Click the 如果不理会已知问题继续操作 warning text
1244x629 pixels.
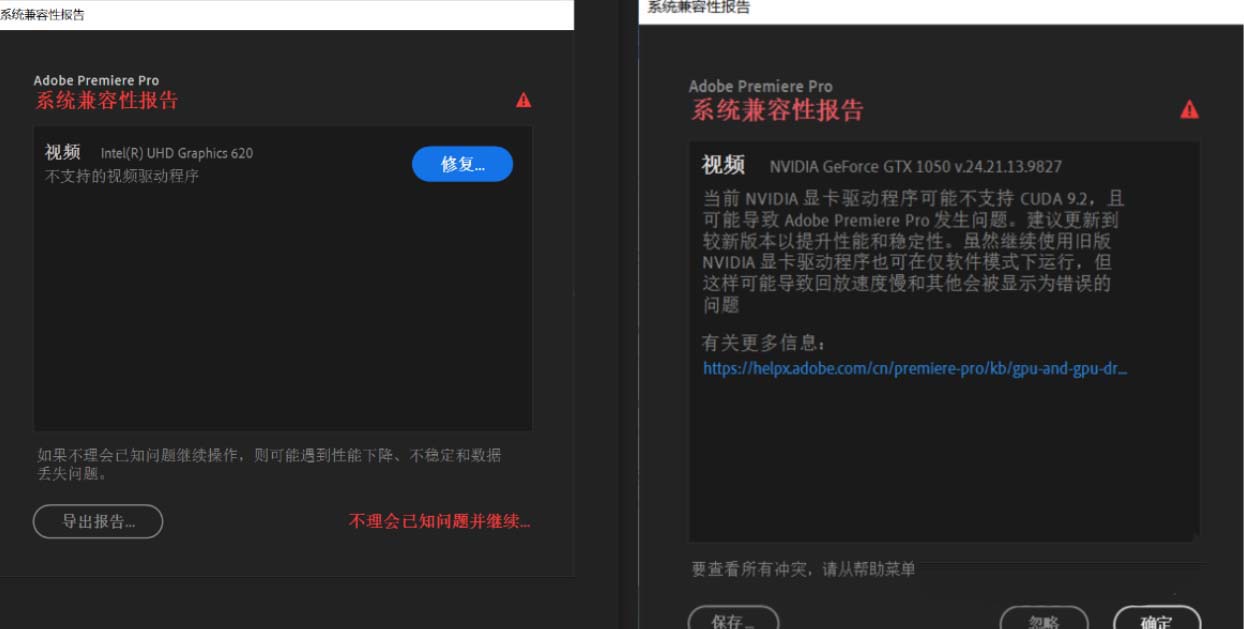[x=269, y=464]
